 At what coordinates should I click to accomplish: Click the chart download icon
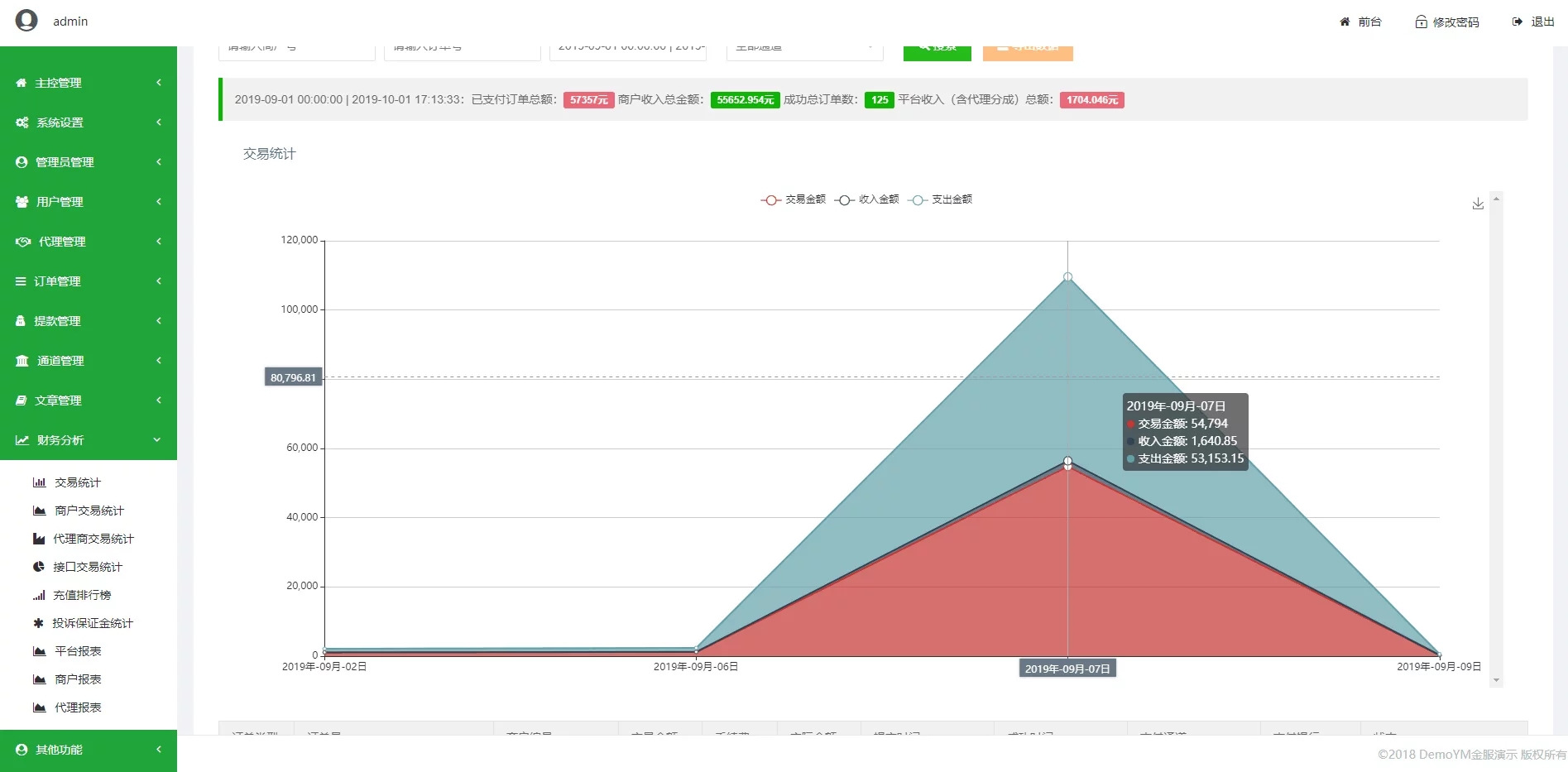point(1478,204)
